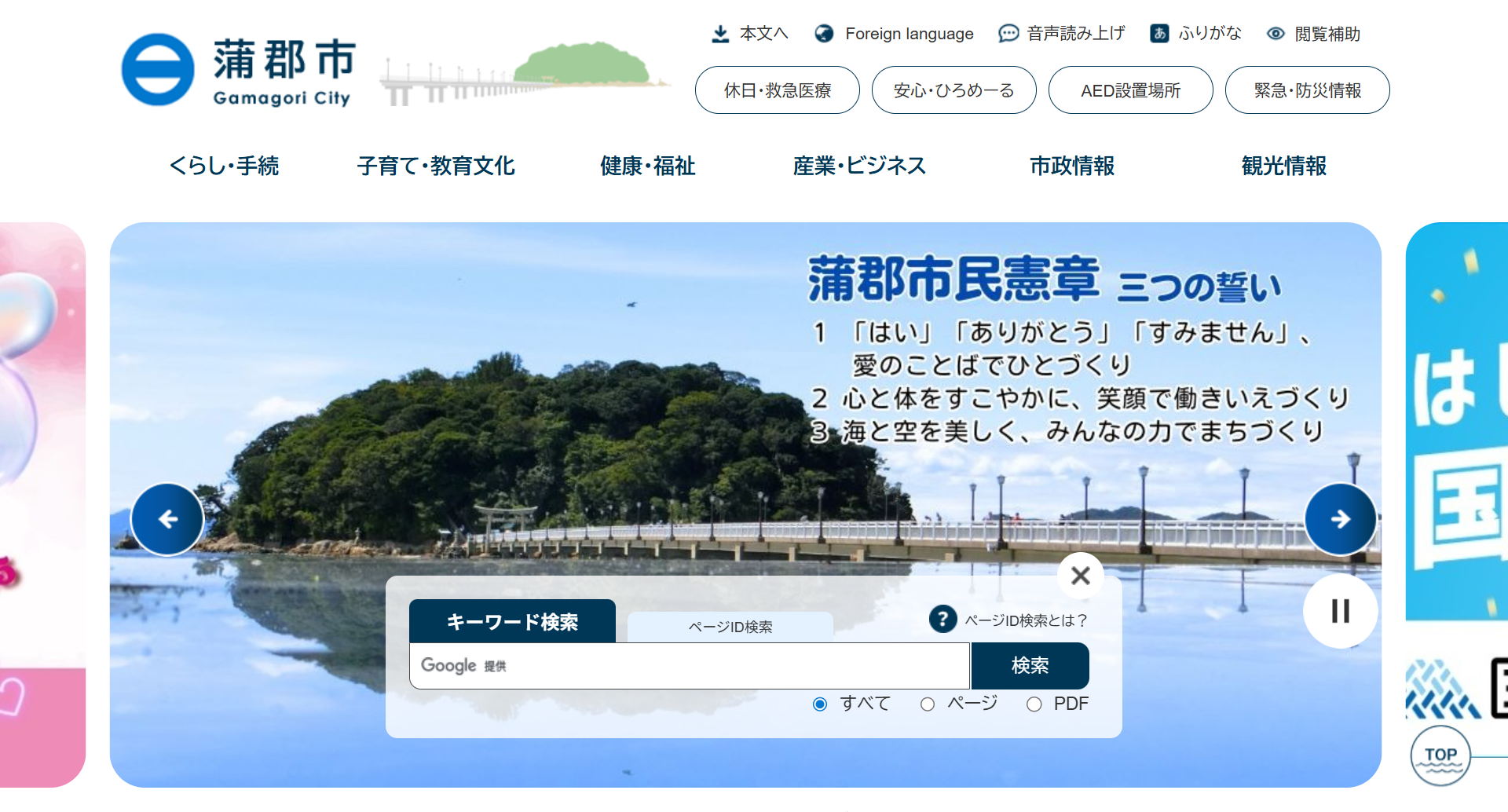Click the 蒲郡市民憲章 slide banner
Screen dimensions: 1508x812
point(745,504)
